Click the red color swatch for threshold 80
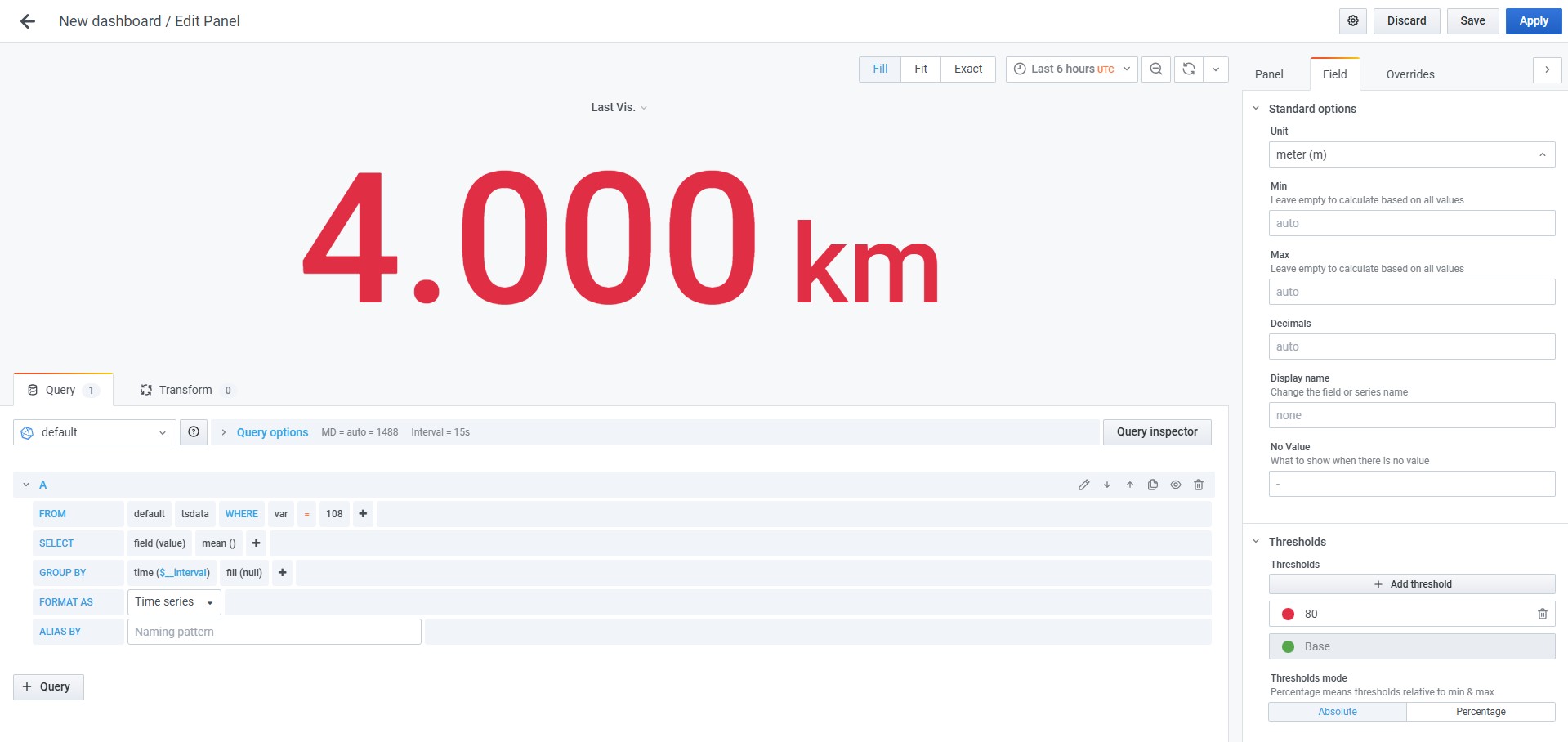The image size is (1568, 742). click(x=1289, y=614)
